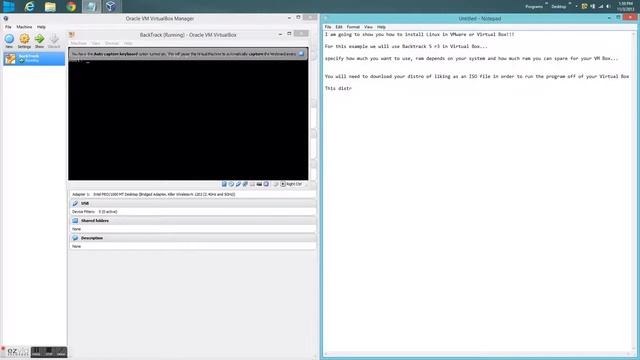Click the USB section header
The width and height of the screenshot is (640, 360).
point(193,203)
